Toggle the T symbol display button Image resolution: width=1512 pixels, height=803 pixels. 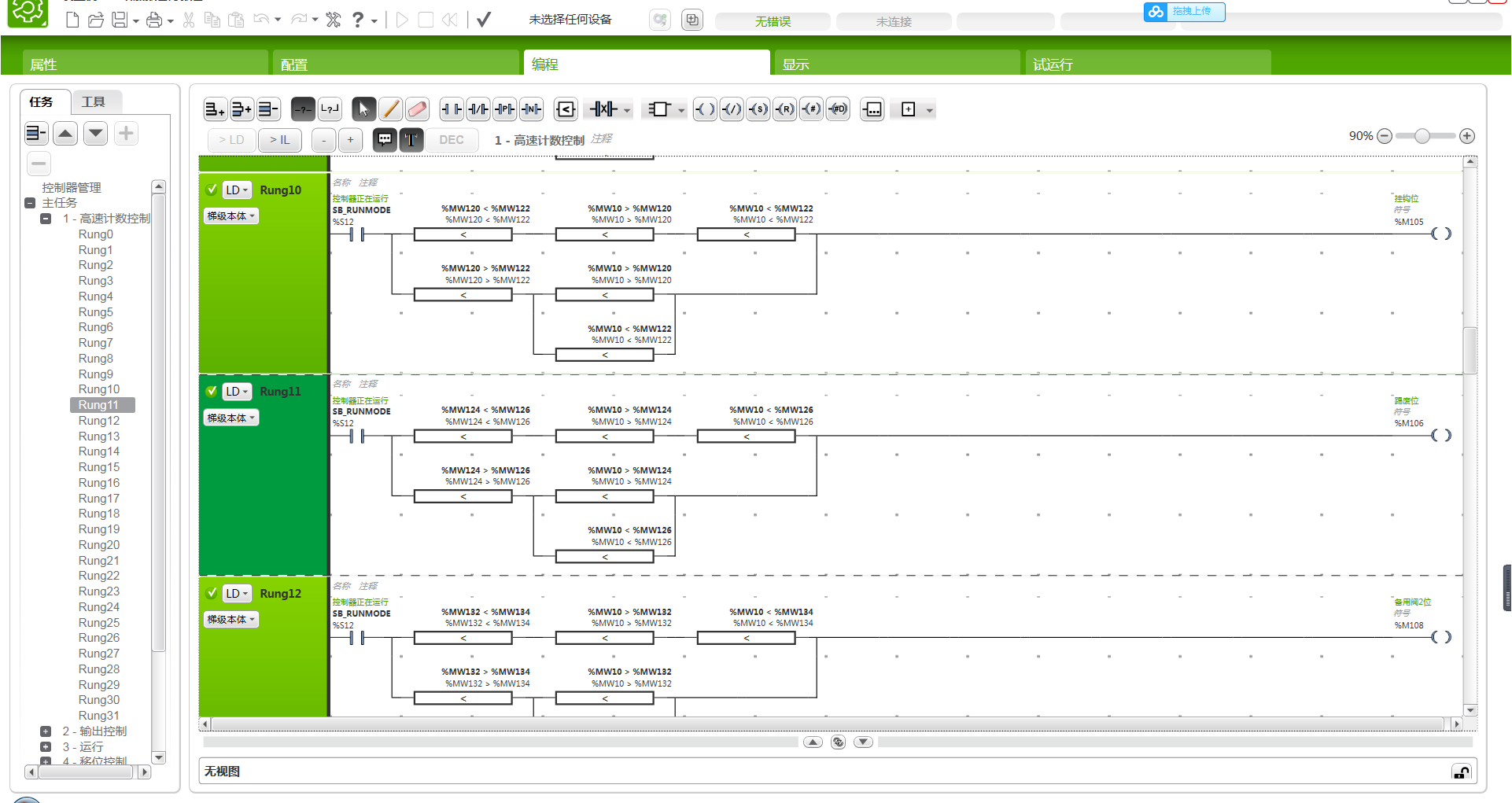(x=411, y=140)
